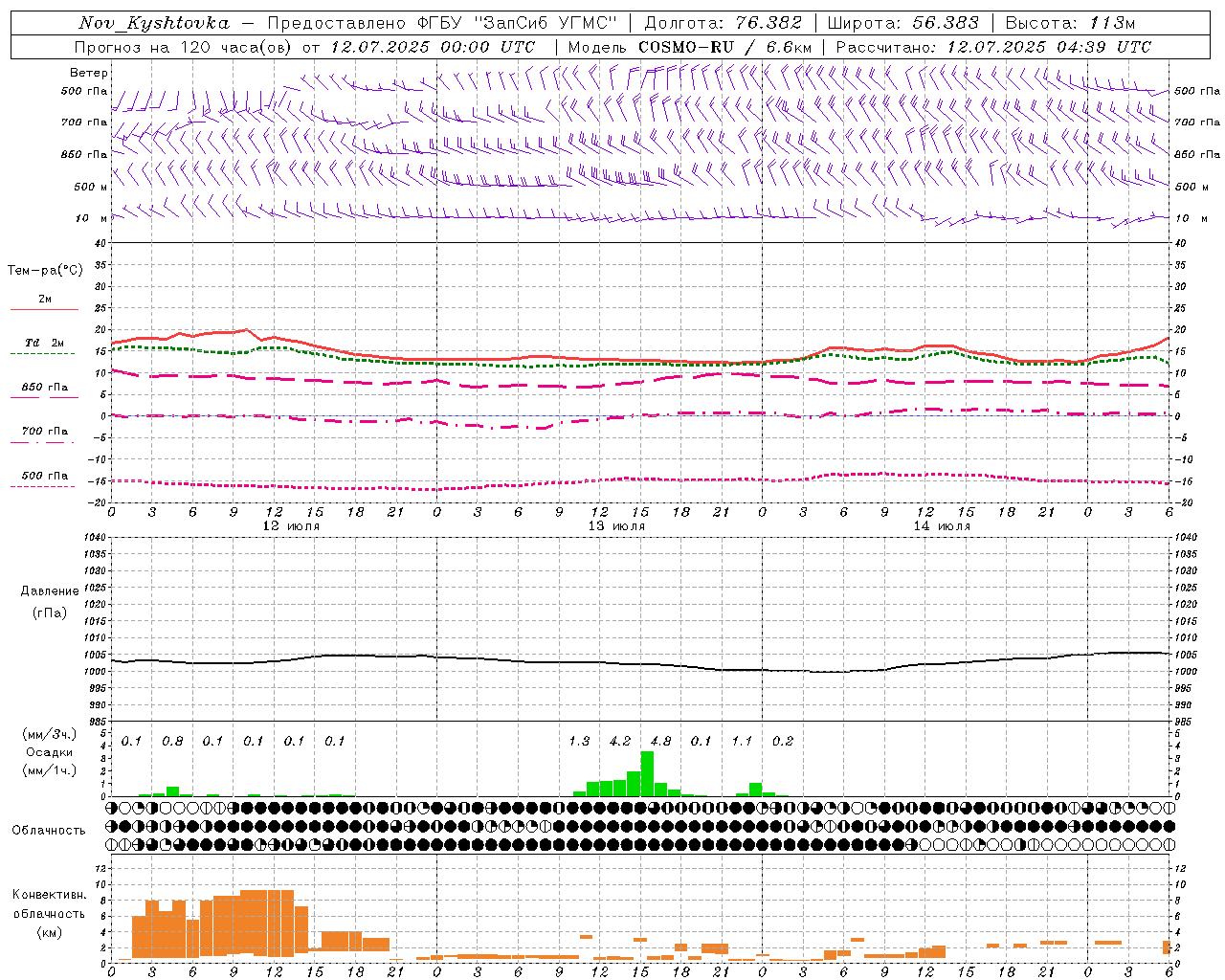Click the Облачность row label
The image size is (1225, 980).
point(49,831)
